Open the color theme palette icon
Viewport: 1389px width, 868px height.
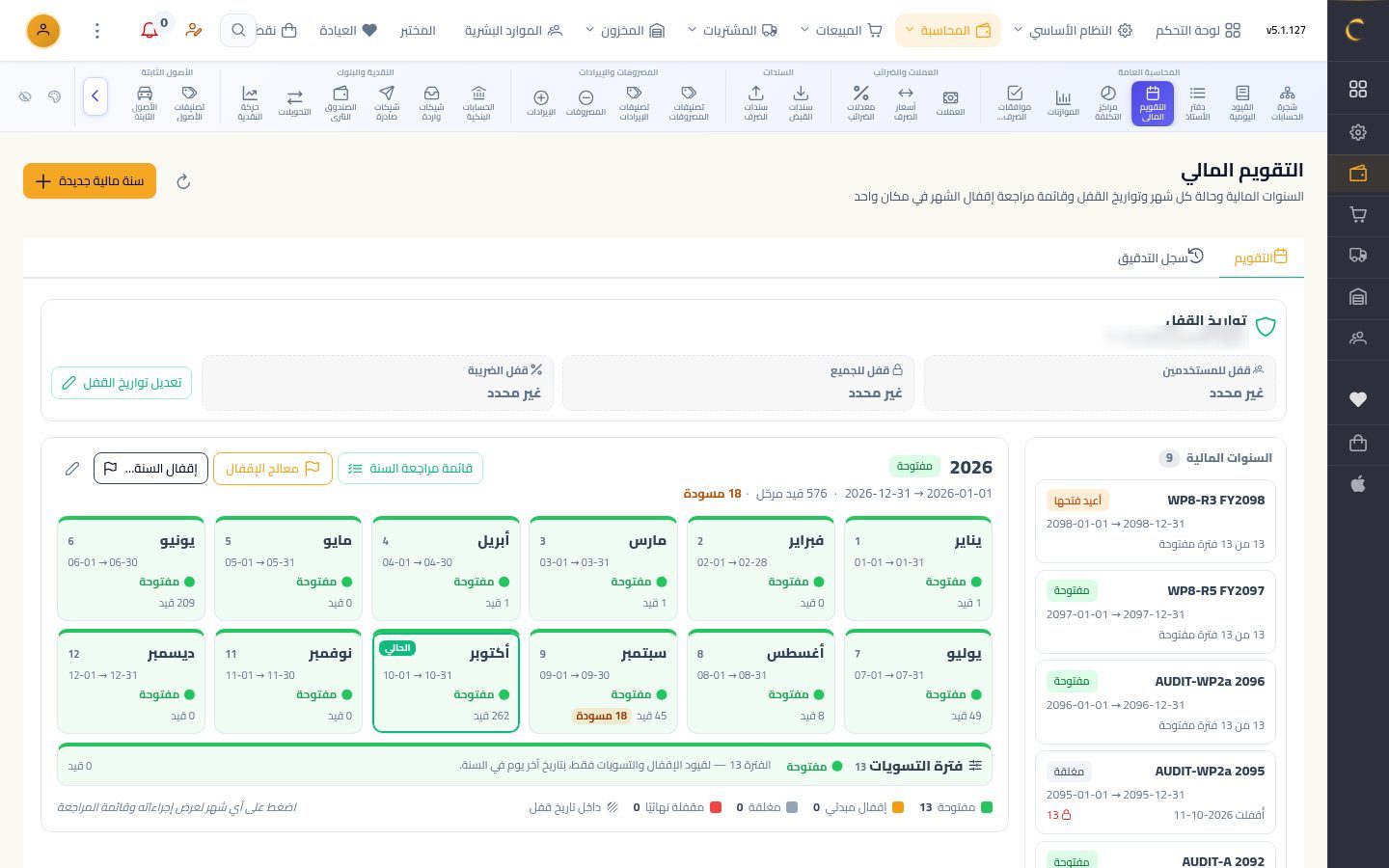point(54,96)
